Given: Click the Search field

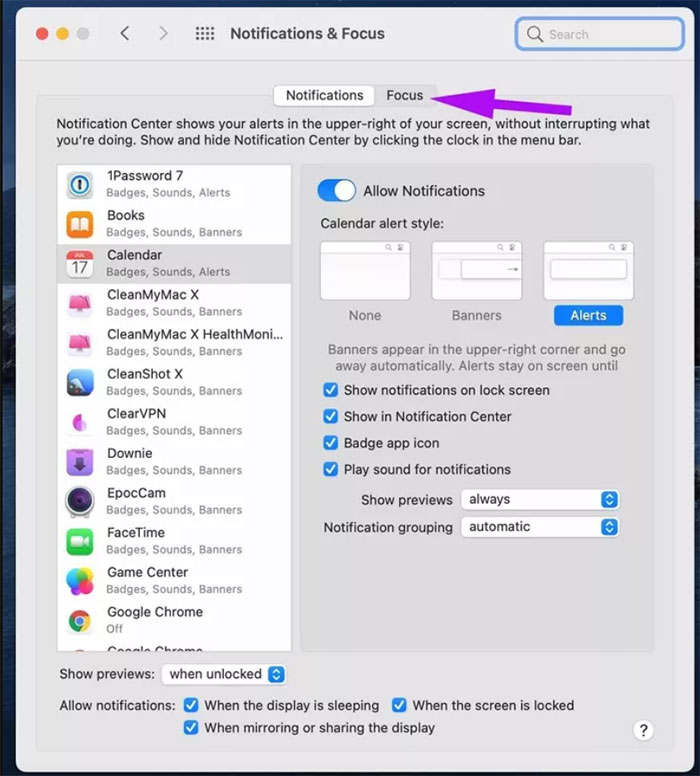Looking at the screenshot, I should (600, 34).
